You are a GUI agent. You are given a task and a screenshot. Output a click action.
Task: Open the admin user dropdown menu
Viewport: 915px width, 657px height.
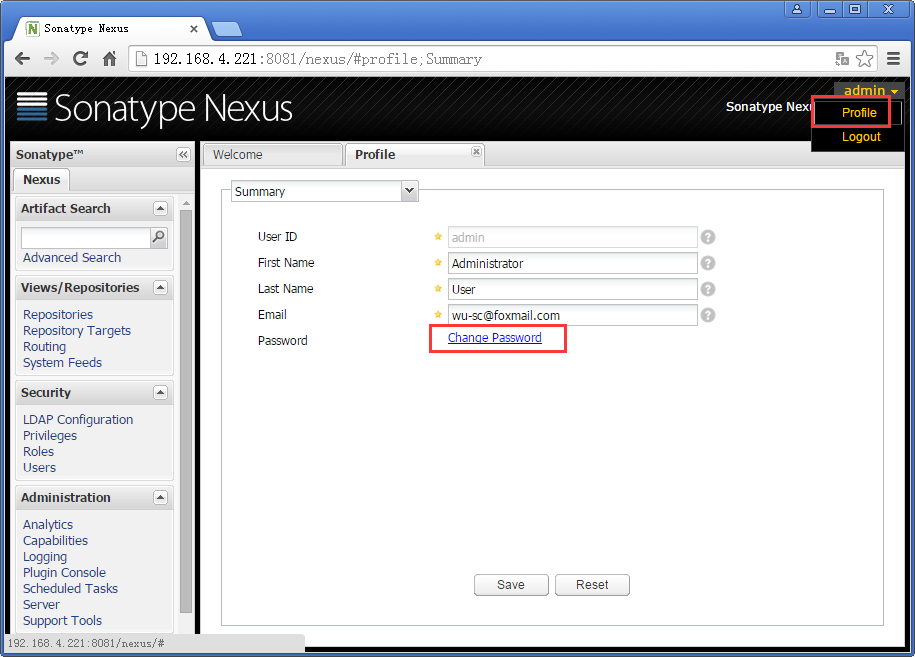870,90
